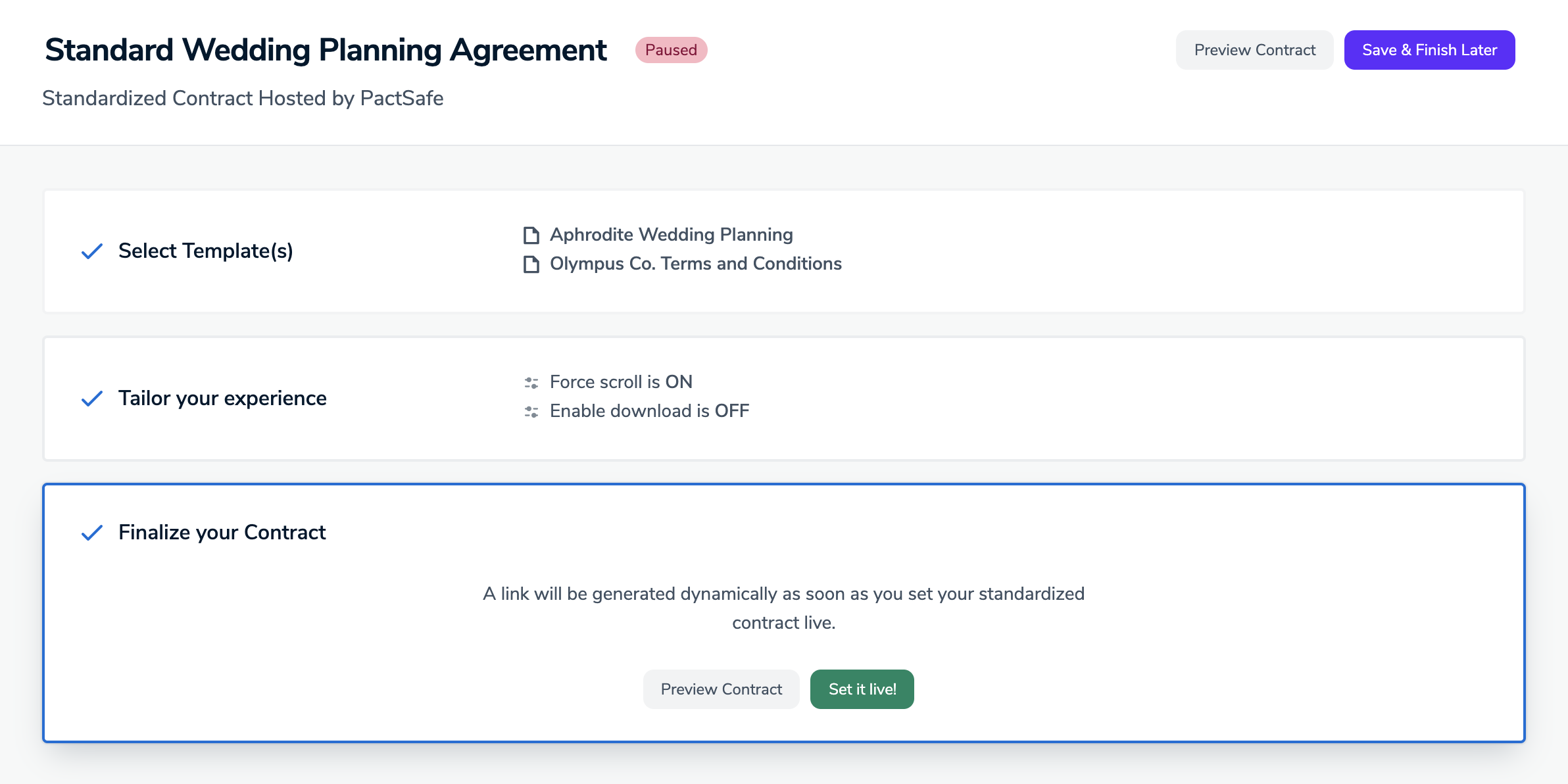Click the checkmark next to Select Template(s)
Screen dimensions: 1568x784
[92, 251]
